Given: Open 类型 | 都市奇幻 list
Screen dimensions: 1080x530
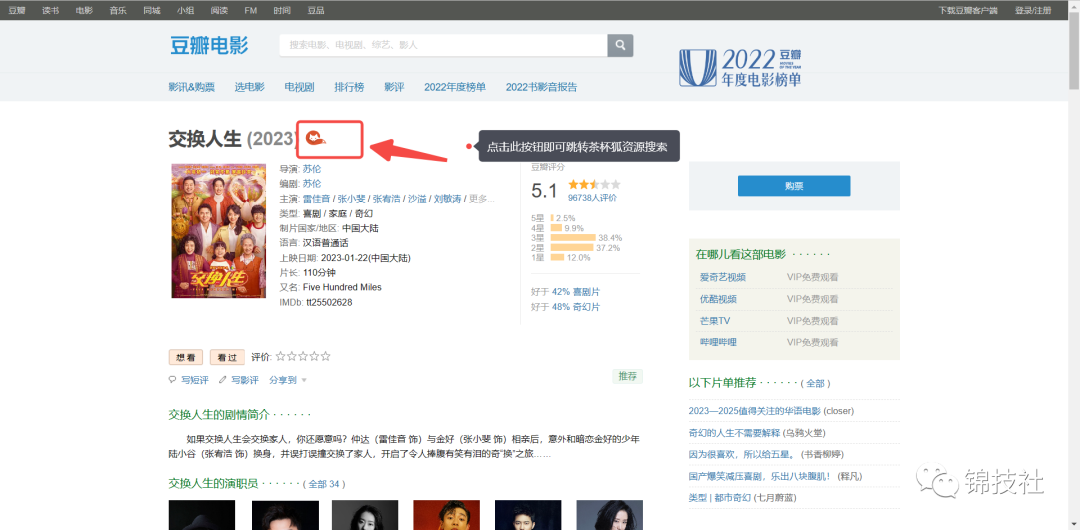Looking at the screenshot, I should point(720,498).
